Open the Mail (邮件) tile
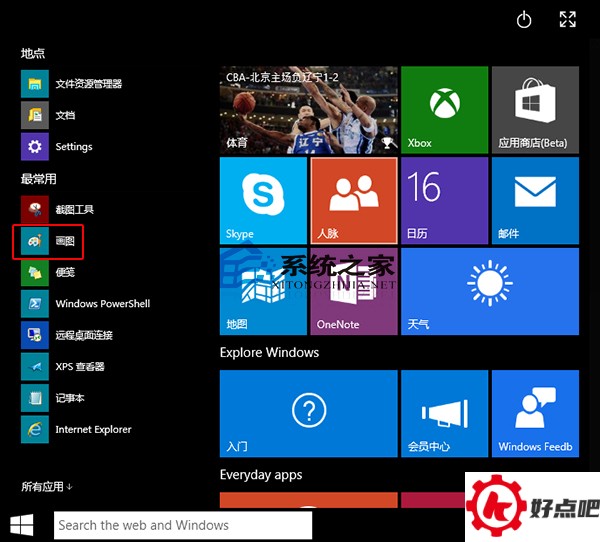 535,201
